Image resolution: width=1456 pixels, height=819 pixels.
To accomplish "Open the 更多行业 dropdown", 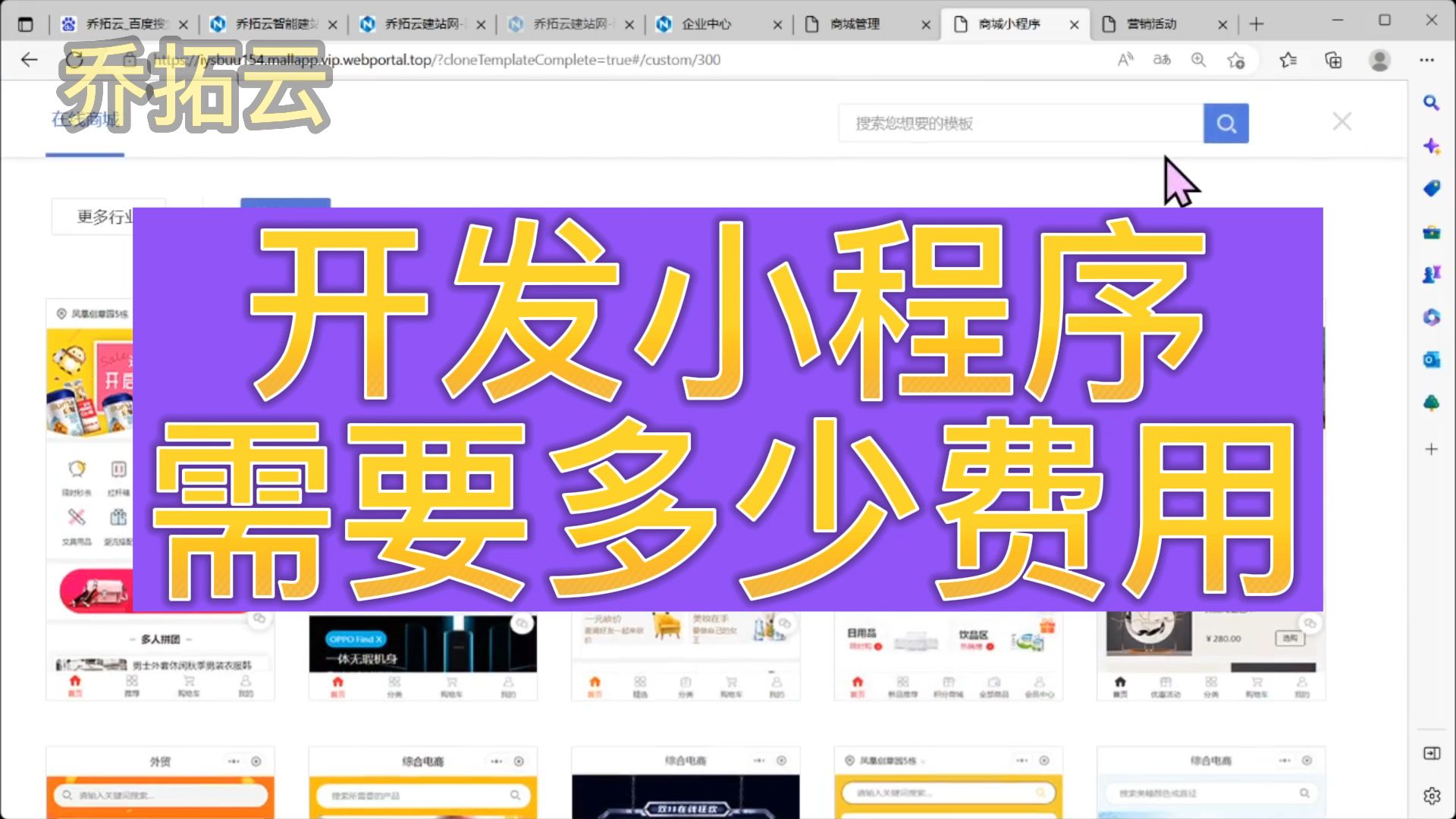I will coord(108,217).
